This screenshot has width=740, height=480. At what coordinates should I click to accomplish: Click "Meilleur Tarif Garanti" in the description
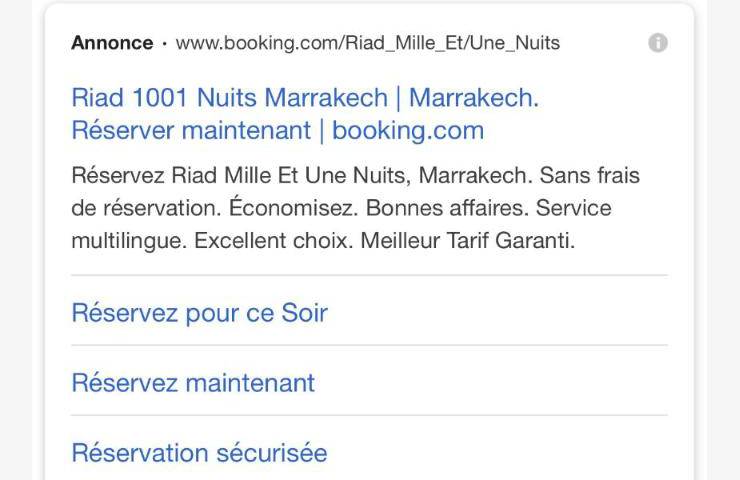pyautogui.click(x=467, y=241)
